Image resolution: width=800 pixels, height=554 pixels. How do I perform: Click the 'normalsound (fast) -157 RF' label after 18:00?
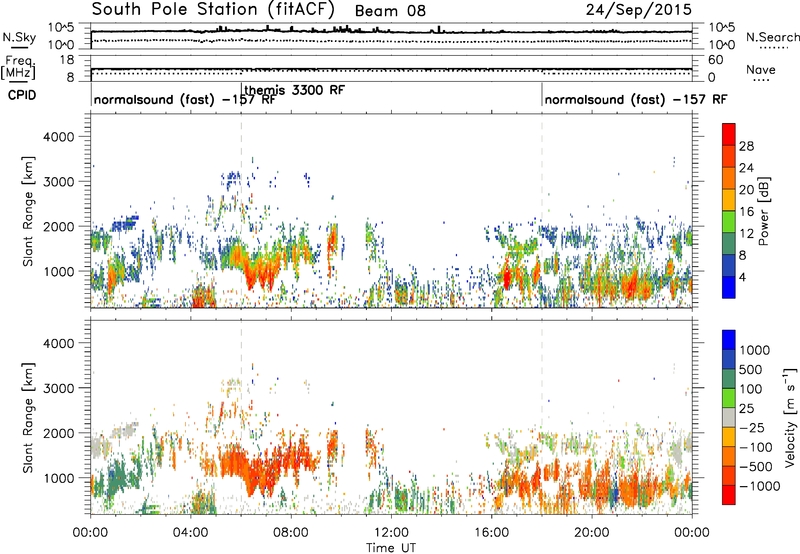coord(636,99)
